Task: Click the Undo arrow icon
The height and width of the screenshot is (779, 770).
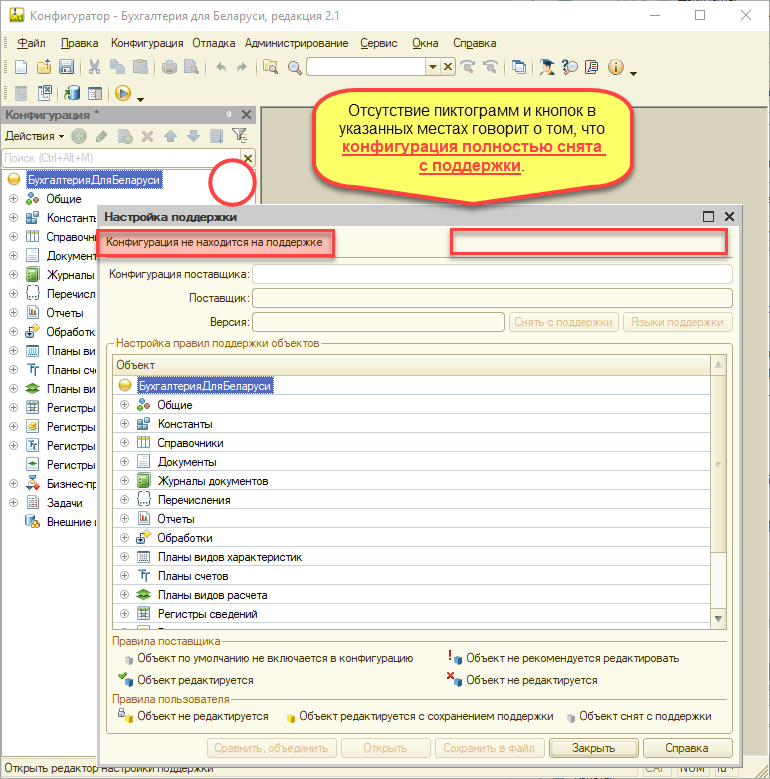Action: coord(221,67)
